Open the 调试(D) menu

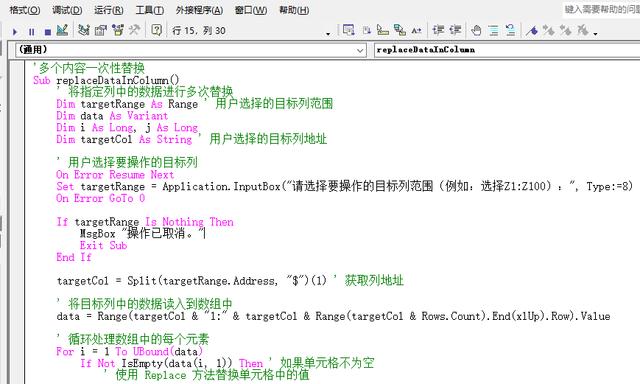[67, 10]
